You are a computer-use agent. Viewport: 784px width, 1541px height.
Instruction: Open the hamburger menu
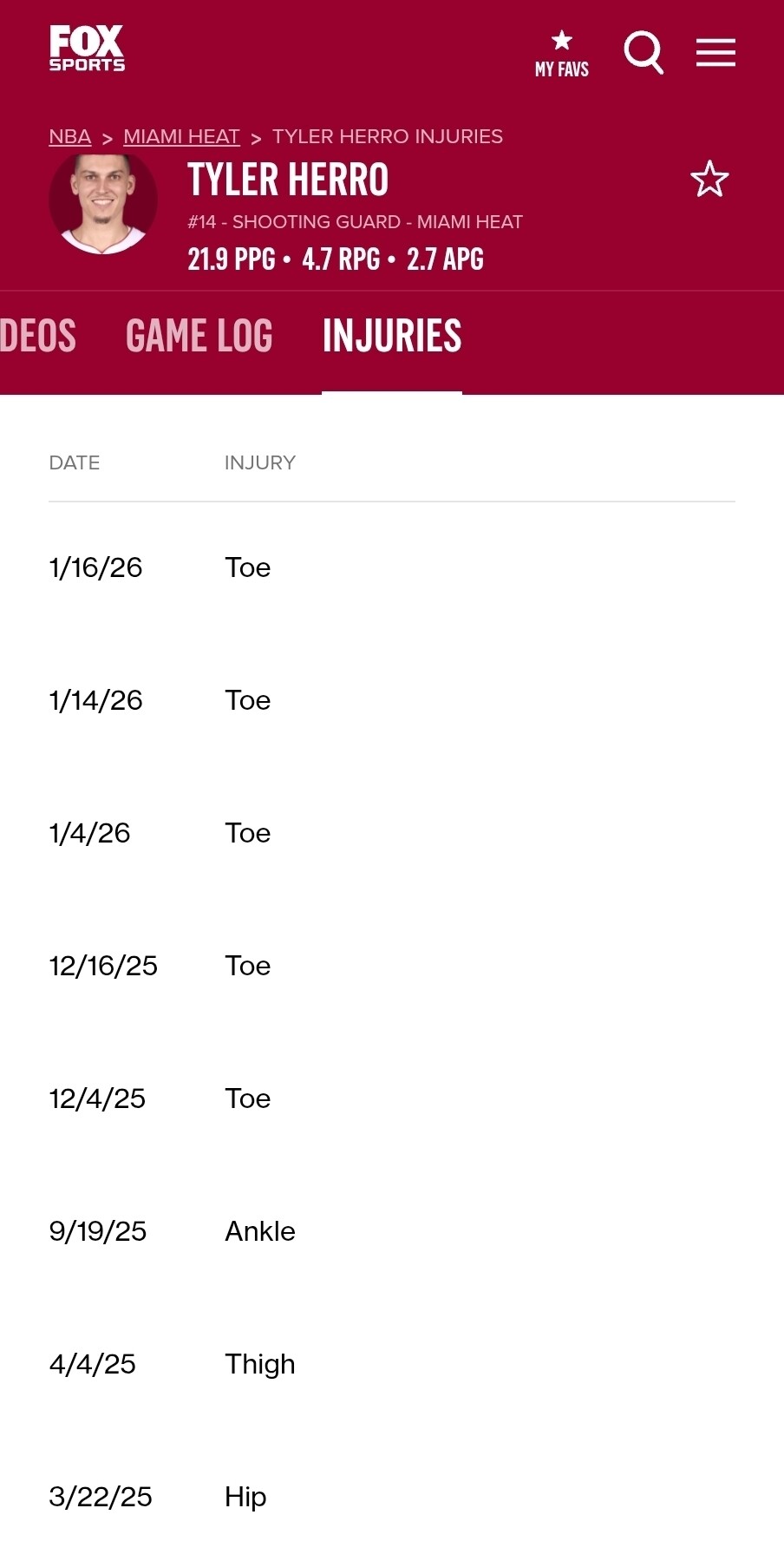[x=715, y=53]
